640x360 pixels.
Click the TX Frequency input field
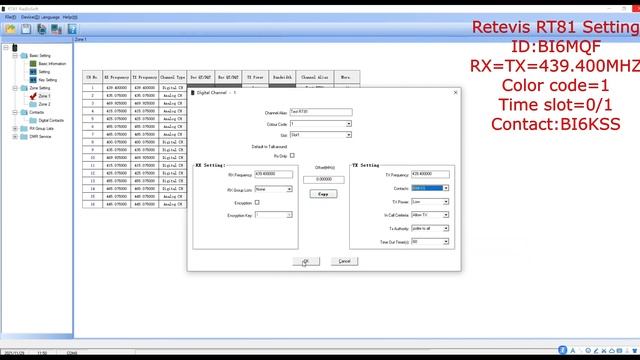click(430, 174)
